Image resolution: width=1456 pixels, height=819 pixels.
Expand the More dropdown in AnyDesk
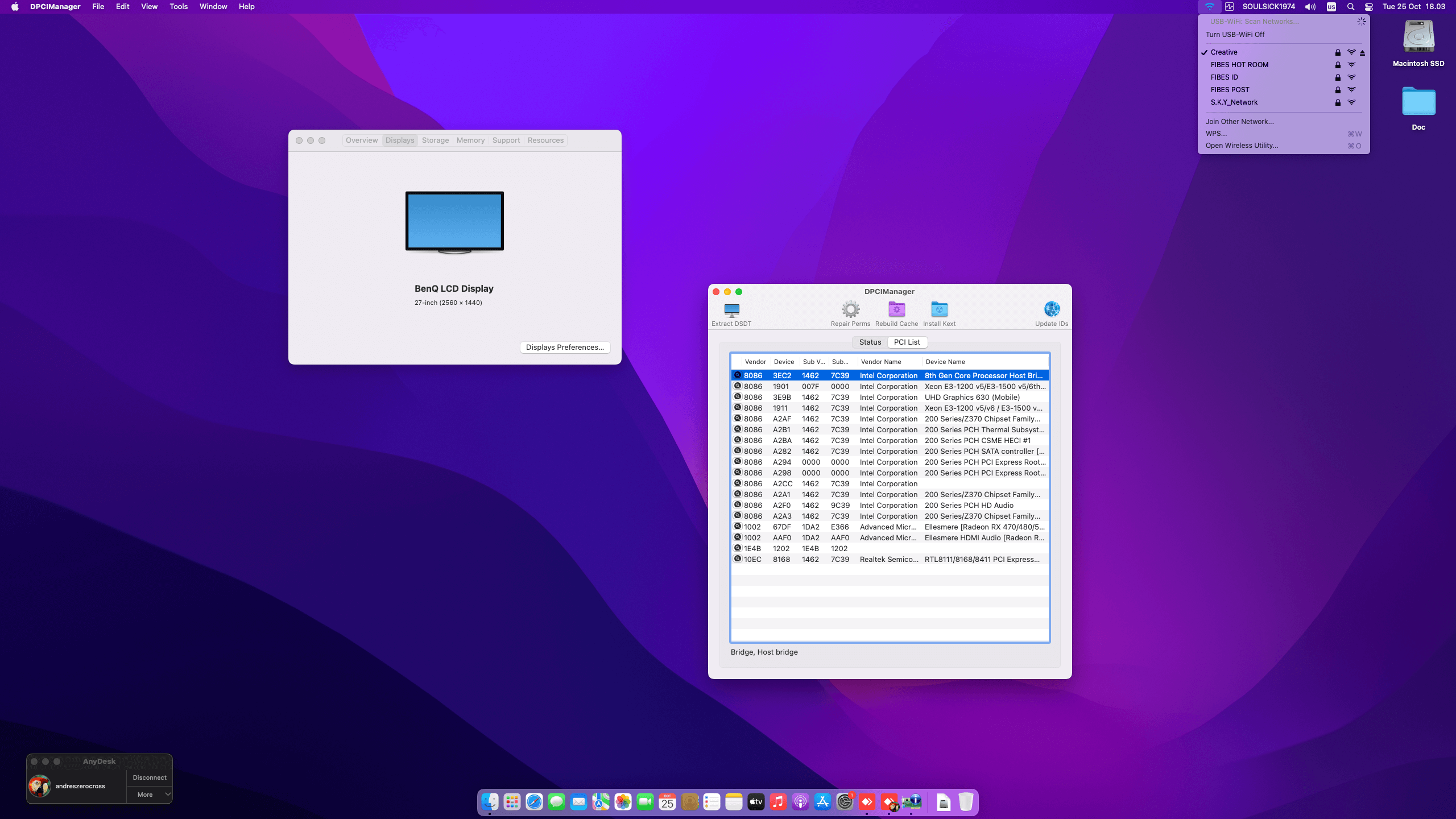tap(150, 795)
